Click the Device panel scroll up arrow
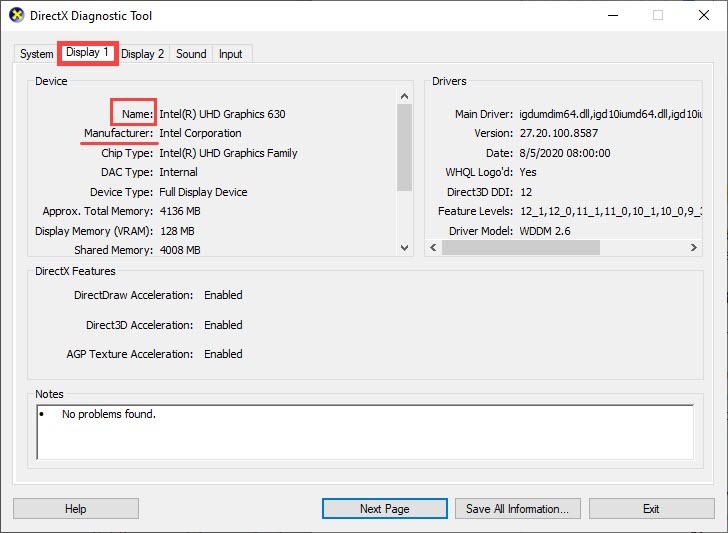The height and width of the screenshot is (533, 728). tap(404, 95)
